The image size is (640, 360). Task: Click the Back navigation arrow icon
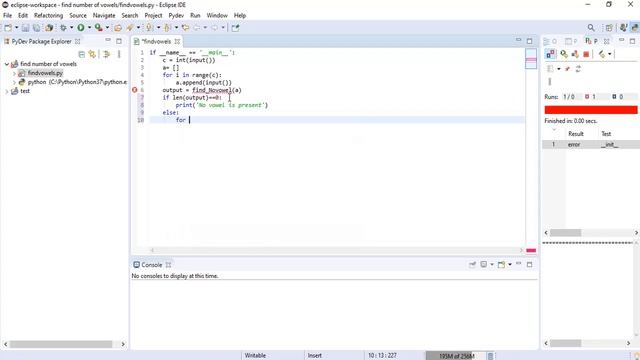[197, 28]
